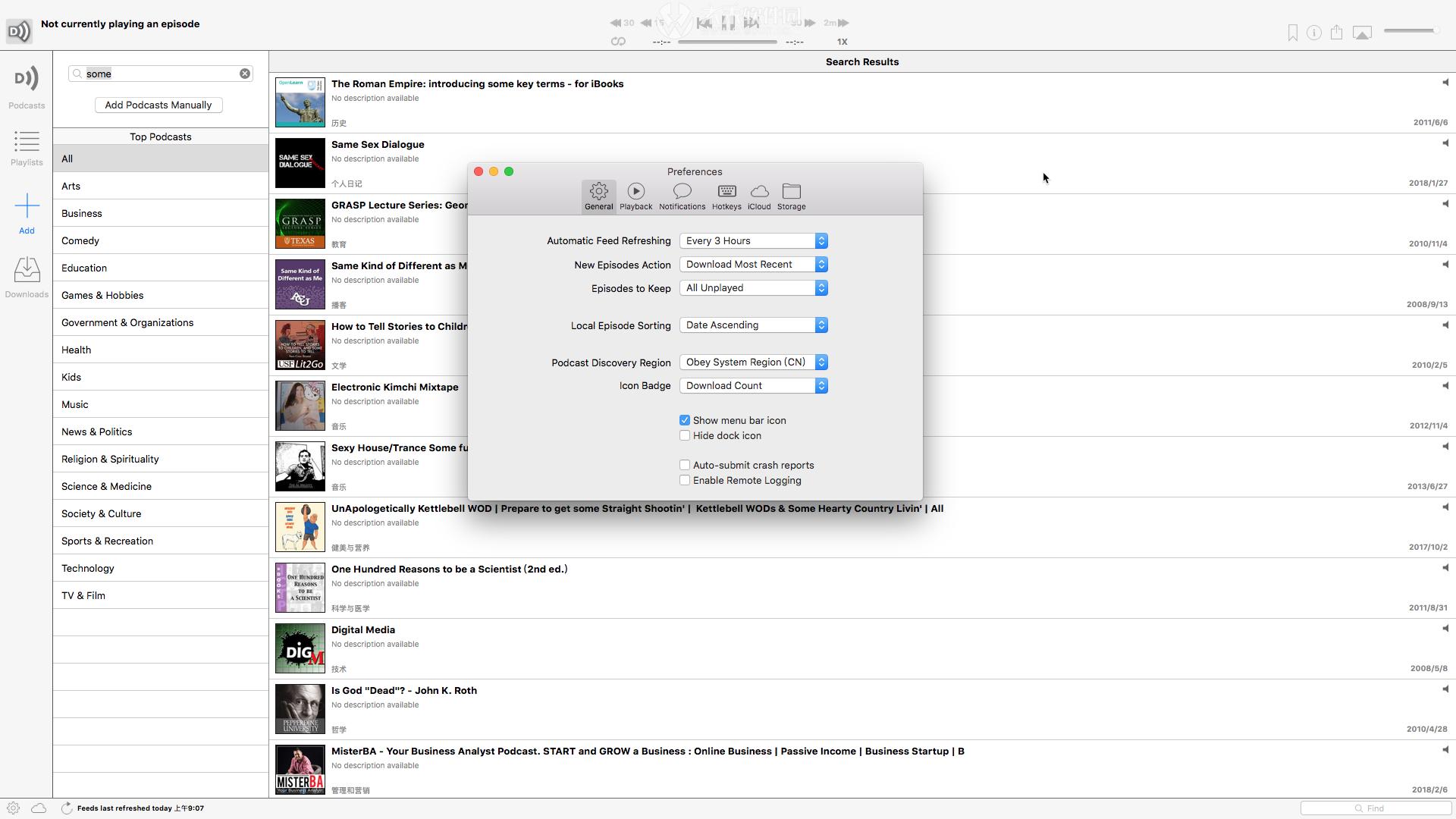Click the Add Podcasts Manually button
This screenshot has height=819, width=1456.
click(x=158, y=105)
